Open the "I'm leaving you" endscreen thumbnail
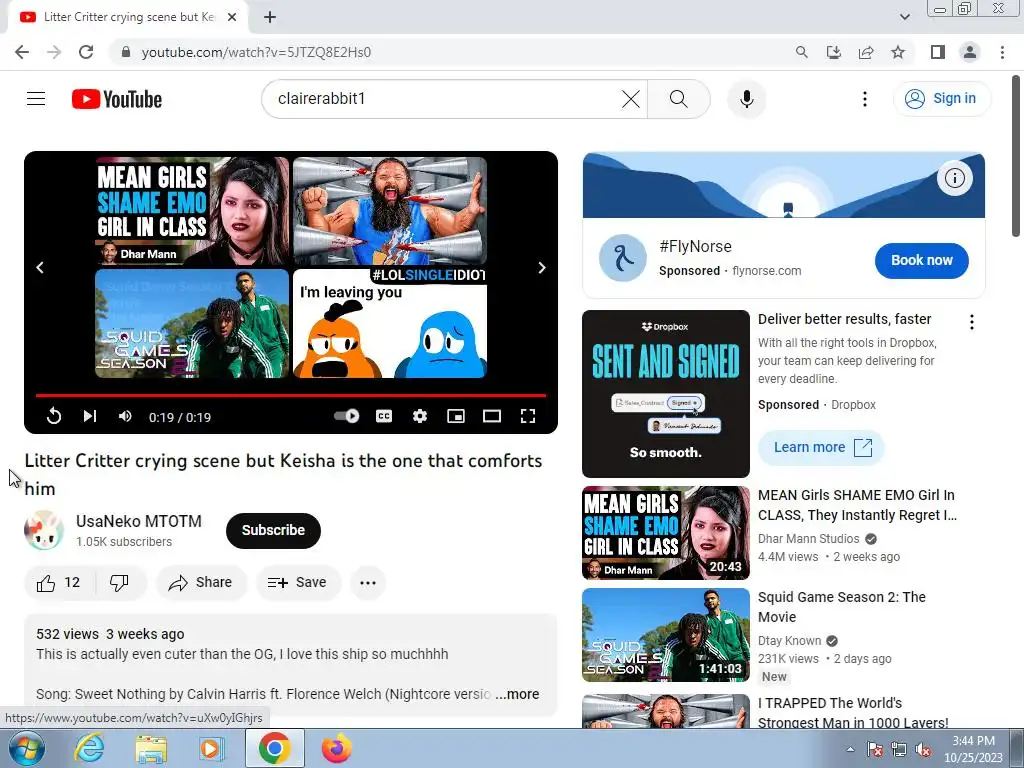Viewport: 1024px width, 768px height. (390, 323)
